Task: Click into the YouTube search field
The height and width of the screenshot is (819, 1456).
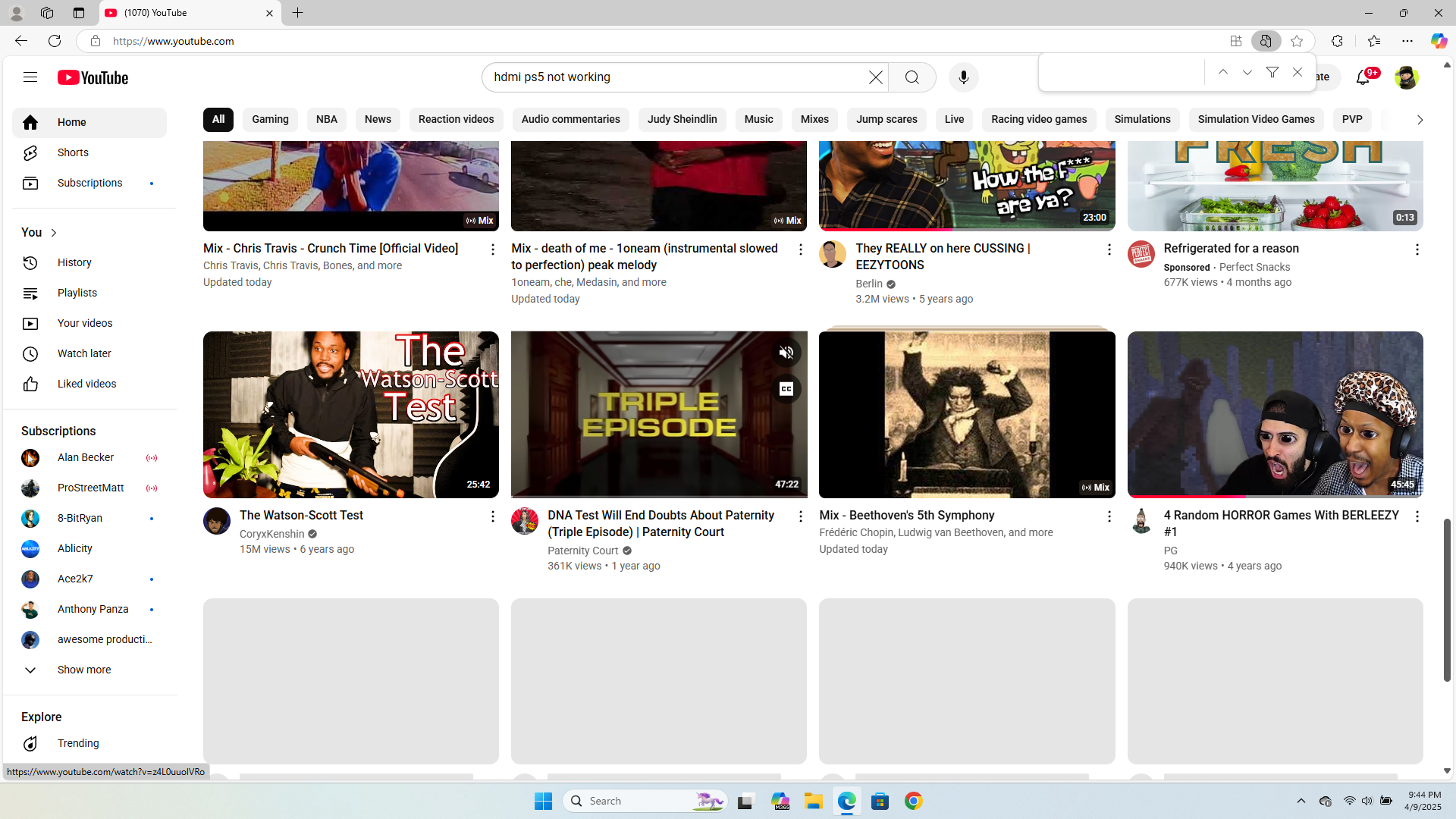Action: 675,77
